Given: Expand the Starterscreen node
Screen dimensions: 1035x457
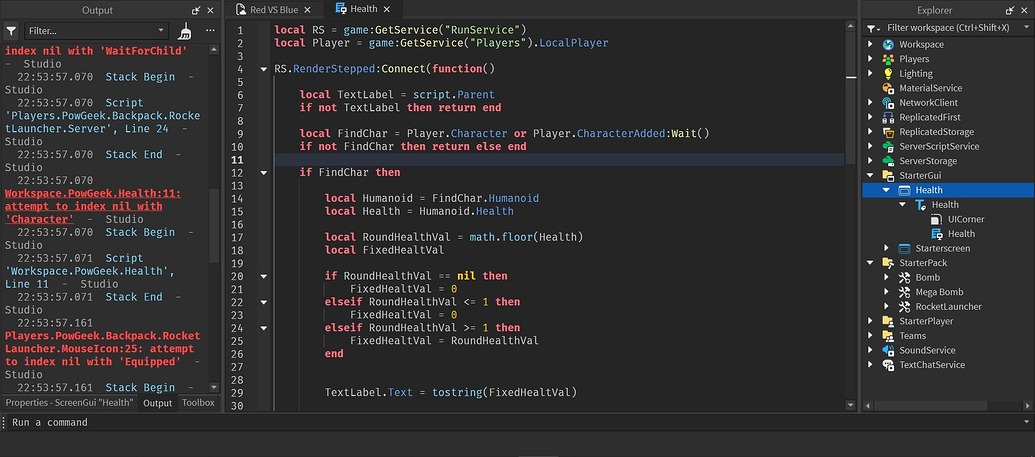Looking at the screenshot, I should click(886, 248).
